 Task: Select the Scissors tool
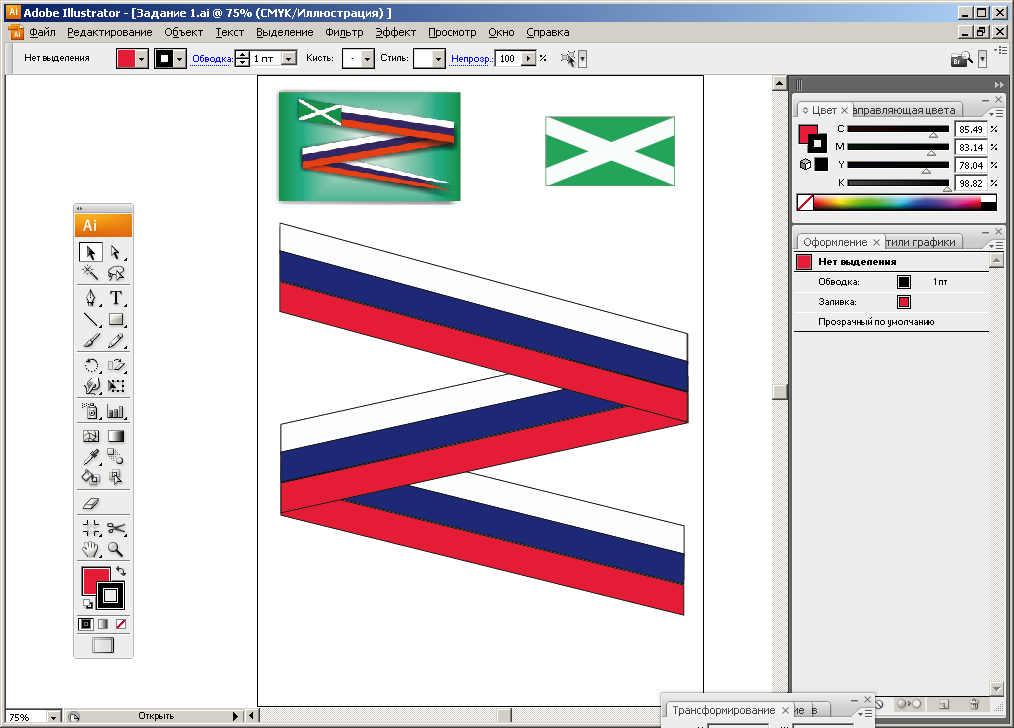point(116,528)
